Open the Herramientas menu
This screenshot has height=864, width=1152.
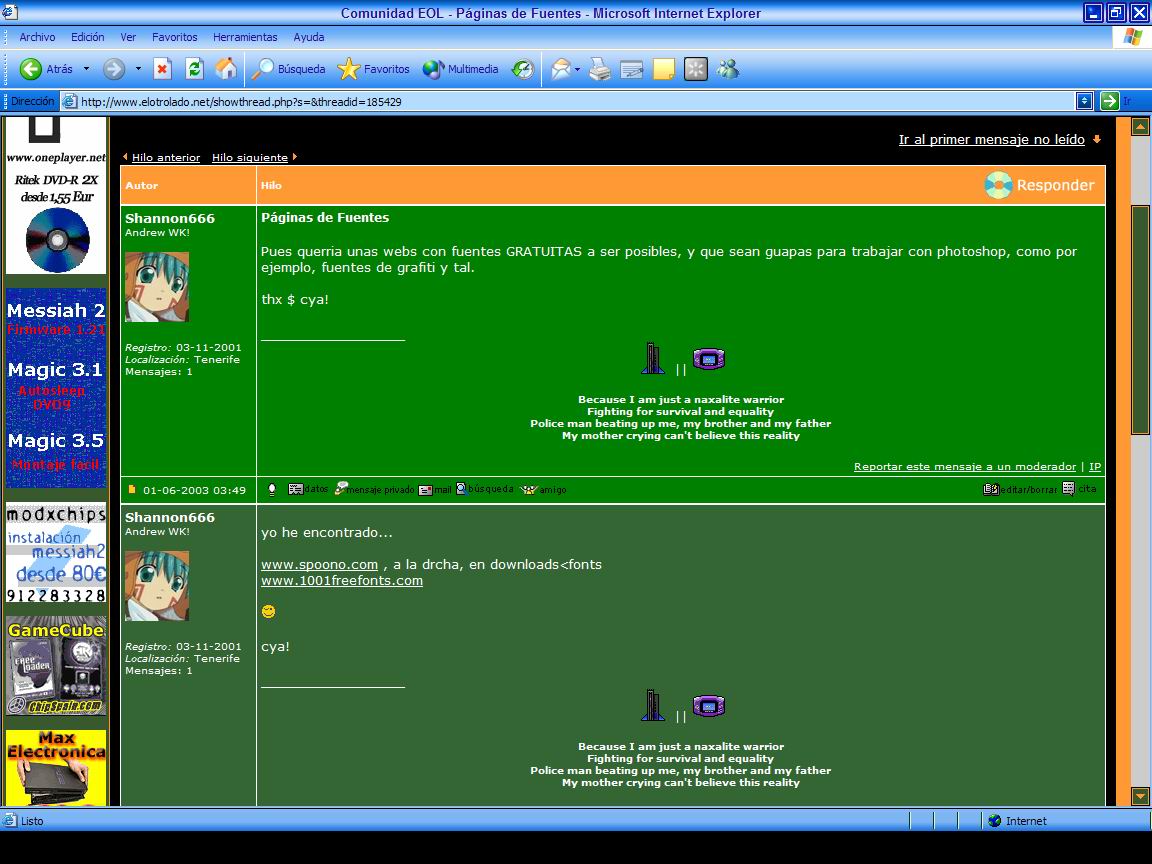click(x=245, y=37)
